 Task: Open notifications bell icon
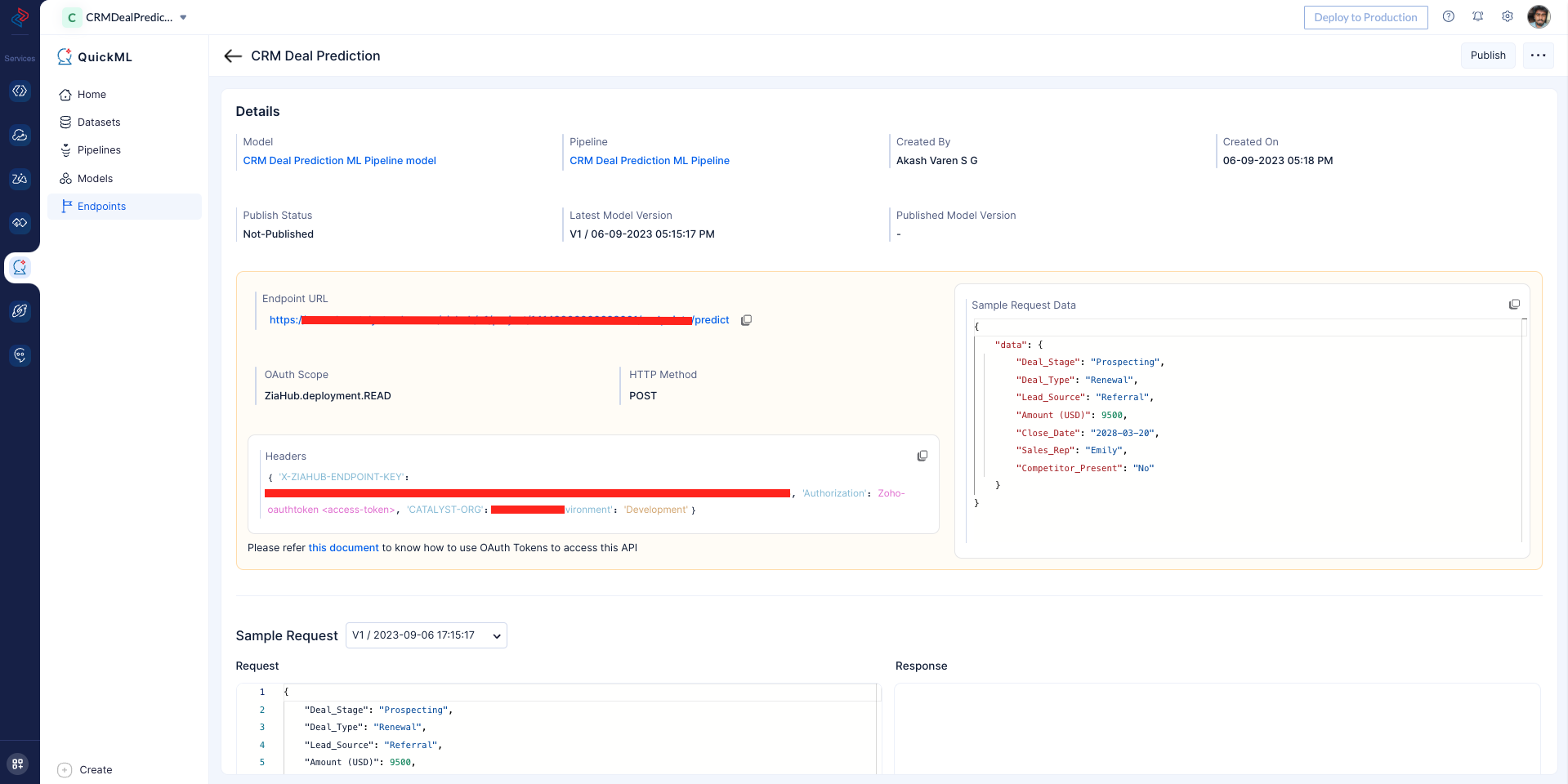[x=1478, y=16]
